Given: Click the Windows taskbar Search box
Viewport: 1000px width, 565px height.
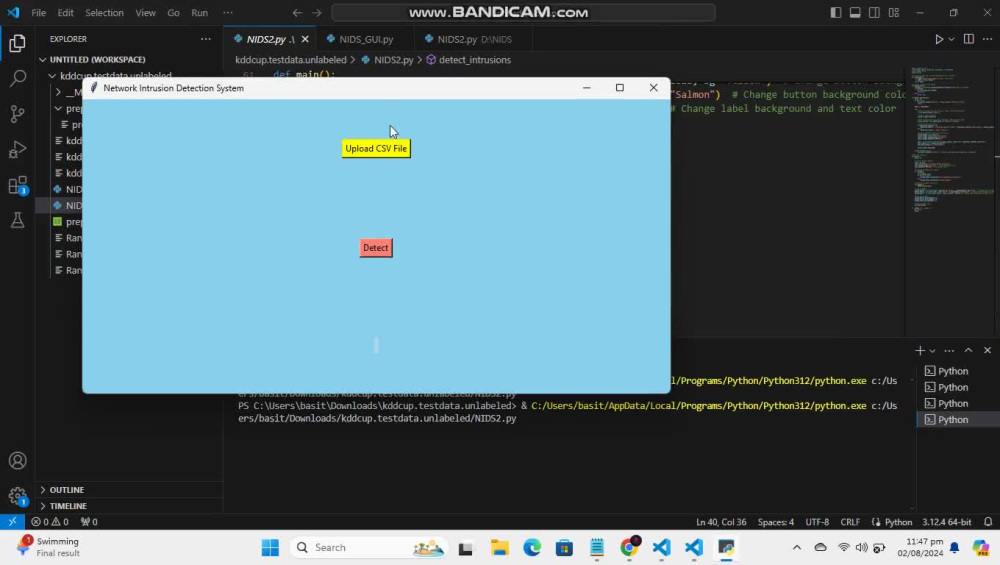Looking at the screenshot, I should coord(369,547).
